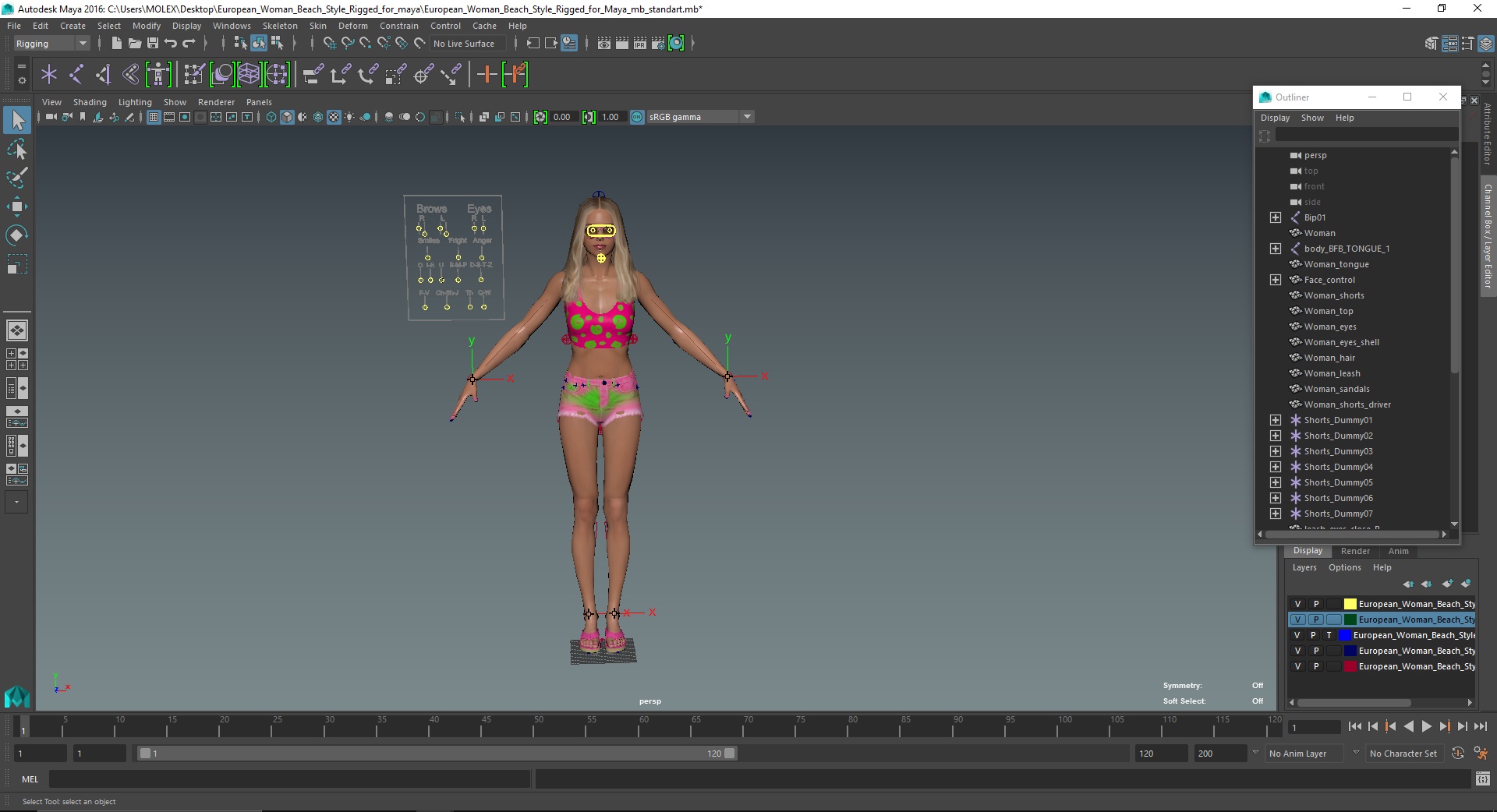Click the No Live Surface button
Image resolution: width=1497 pixels, height=812 pixels.
tap(468, 44)
